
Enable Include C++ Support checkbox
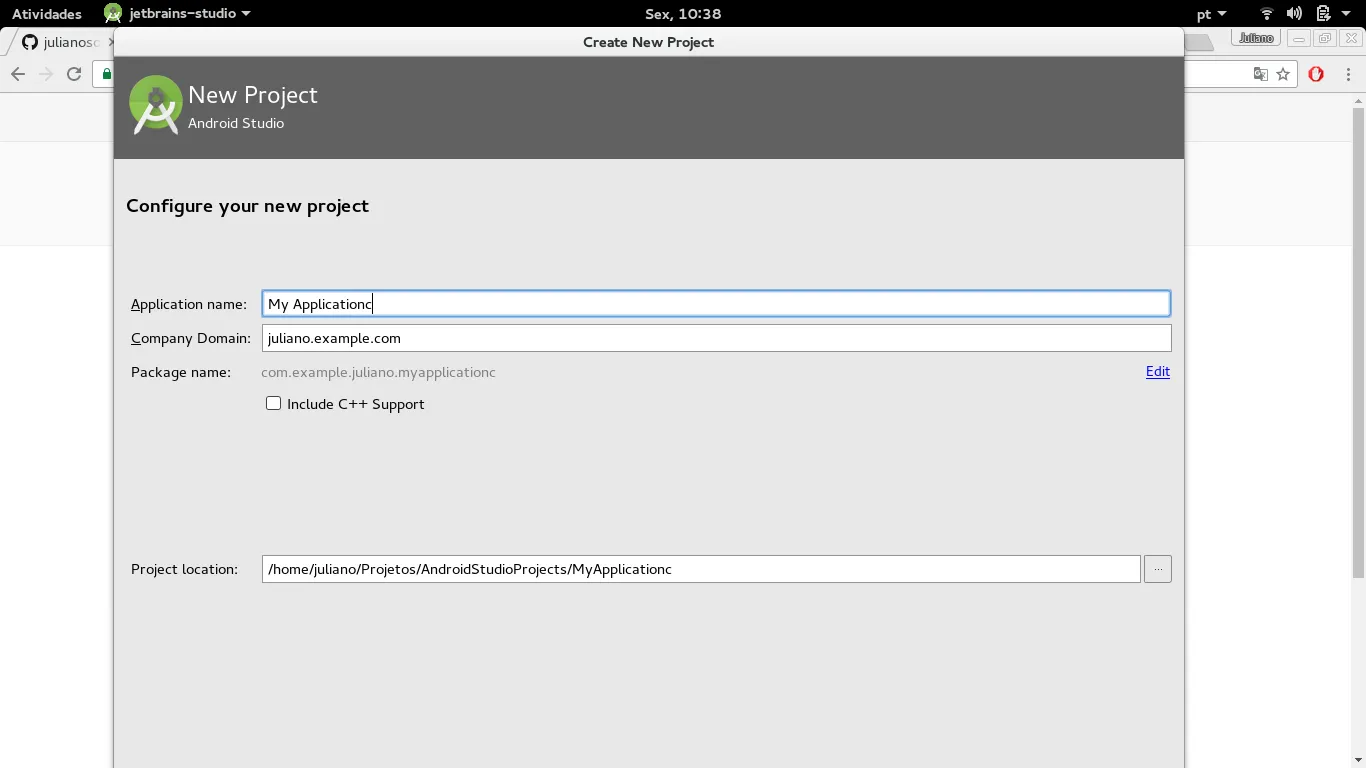click(273, 403)
